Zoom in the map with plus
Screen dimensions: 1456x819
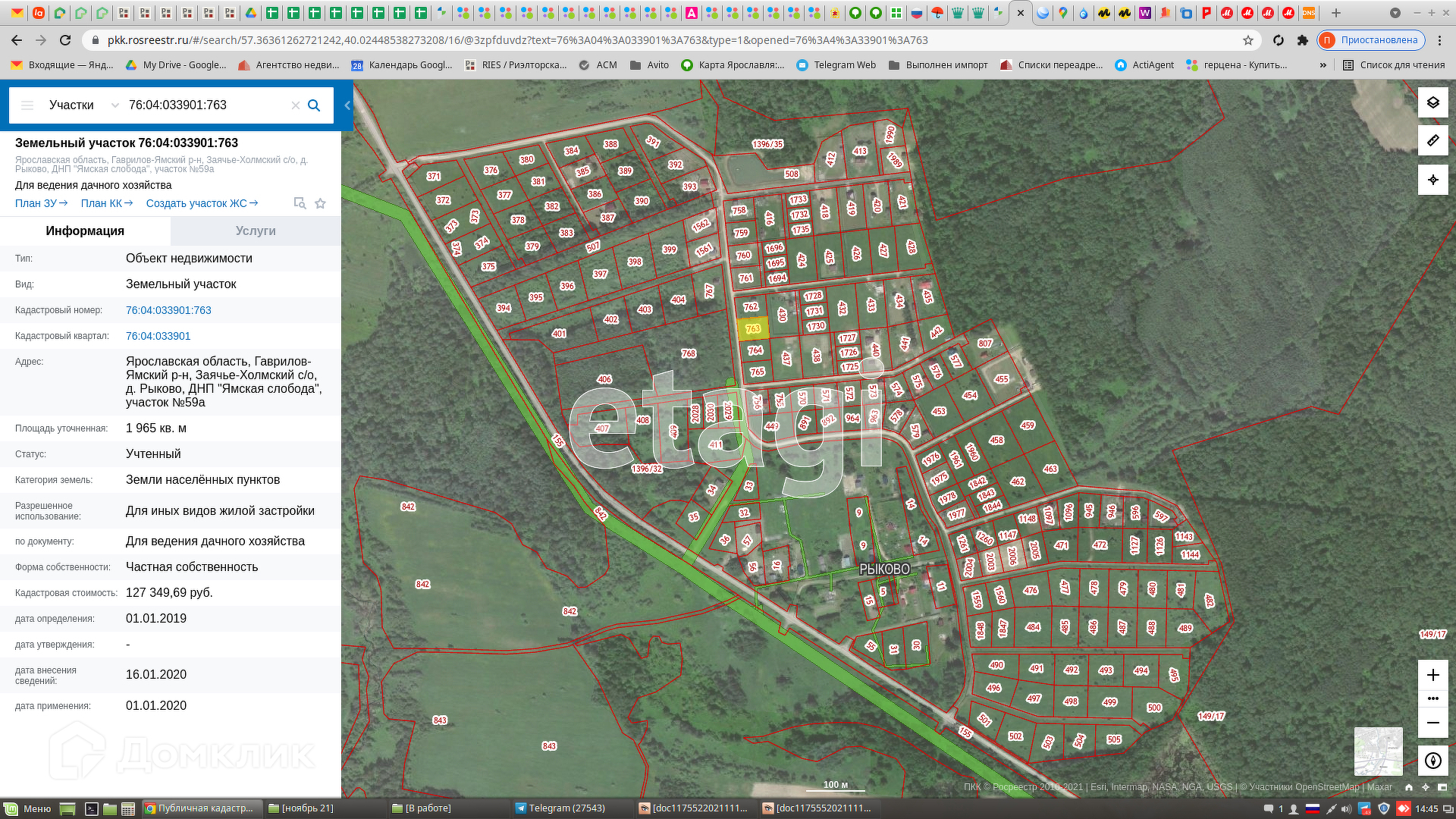click(x=1432, y=675)
